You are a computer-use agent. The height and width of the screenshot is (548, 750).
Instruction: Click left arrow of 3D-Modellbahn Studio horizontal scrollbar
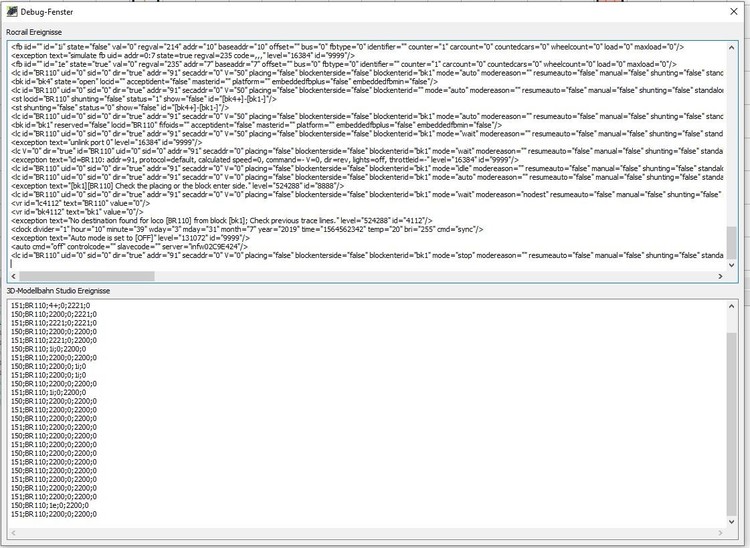click(x=13, y=533)
